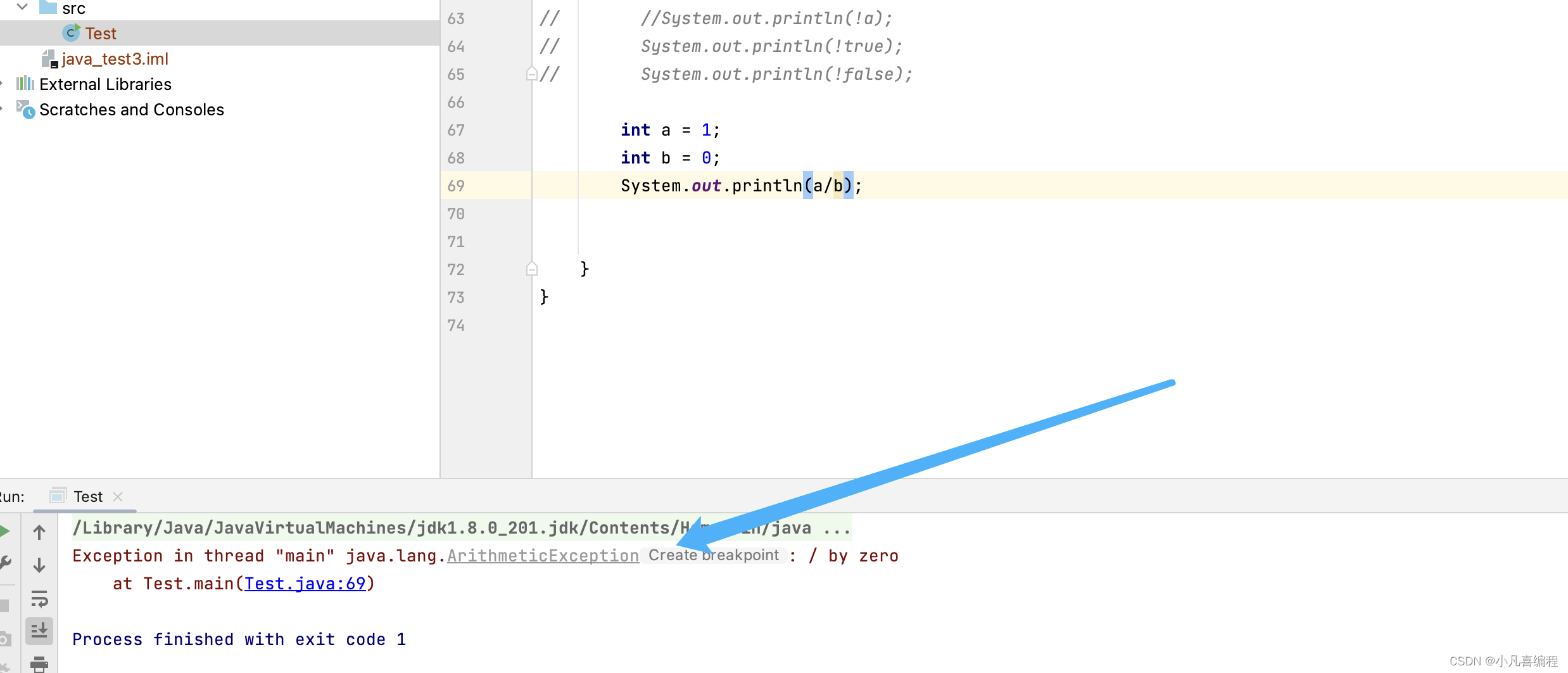Jump to next stack trace entry with down arrow
Image resolution: width=1568 pixels, height=673 pixels.
(39, 565)
